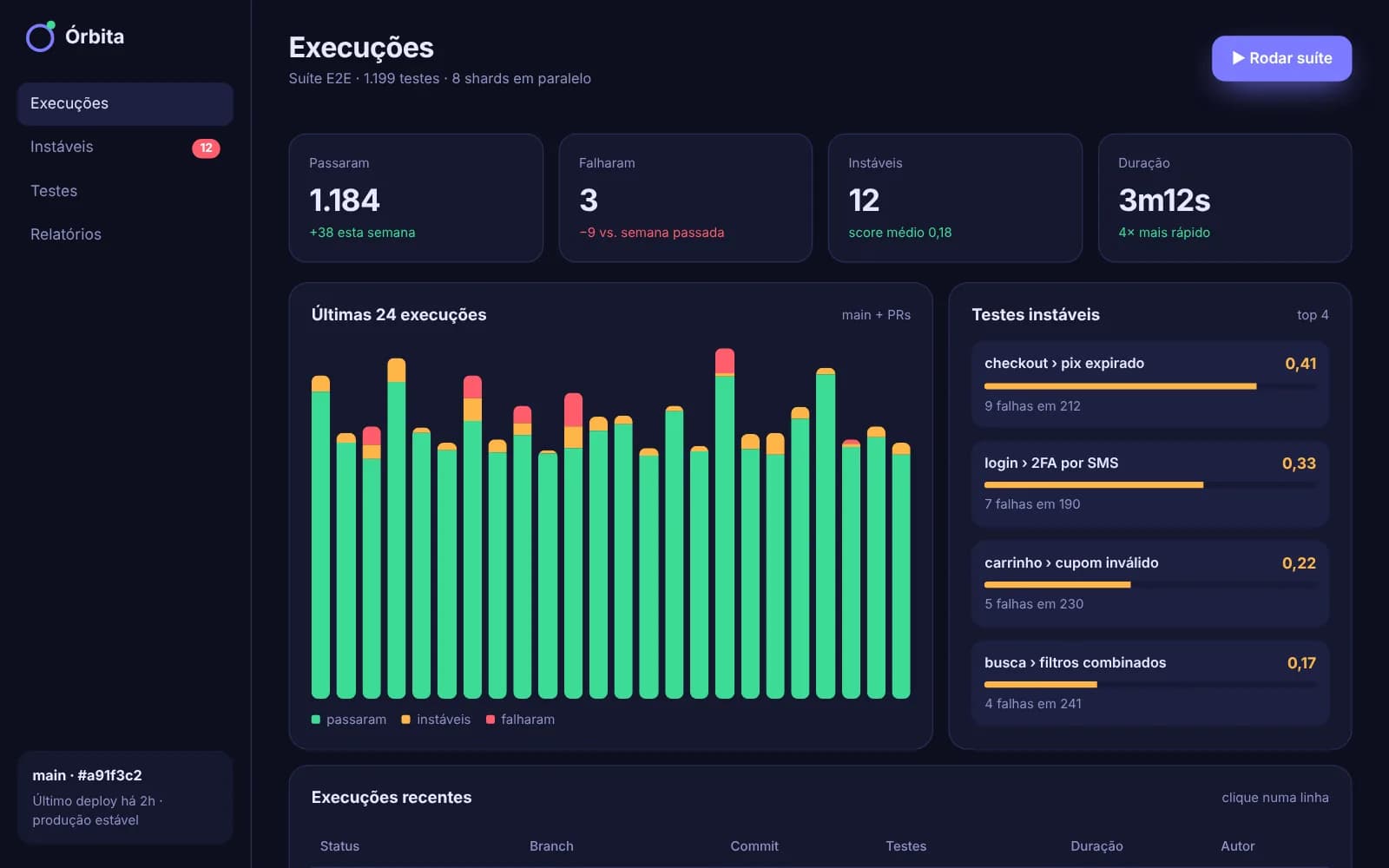Click '+38 esta semana' trend text
This screenshot has height=868, width=1389.
(x=362, y=233)
